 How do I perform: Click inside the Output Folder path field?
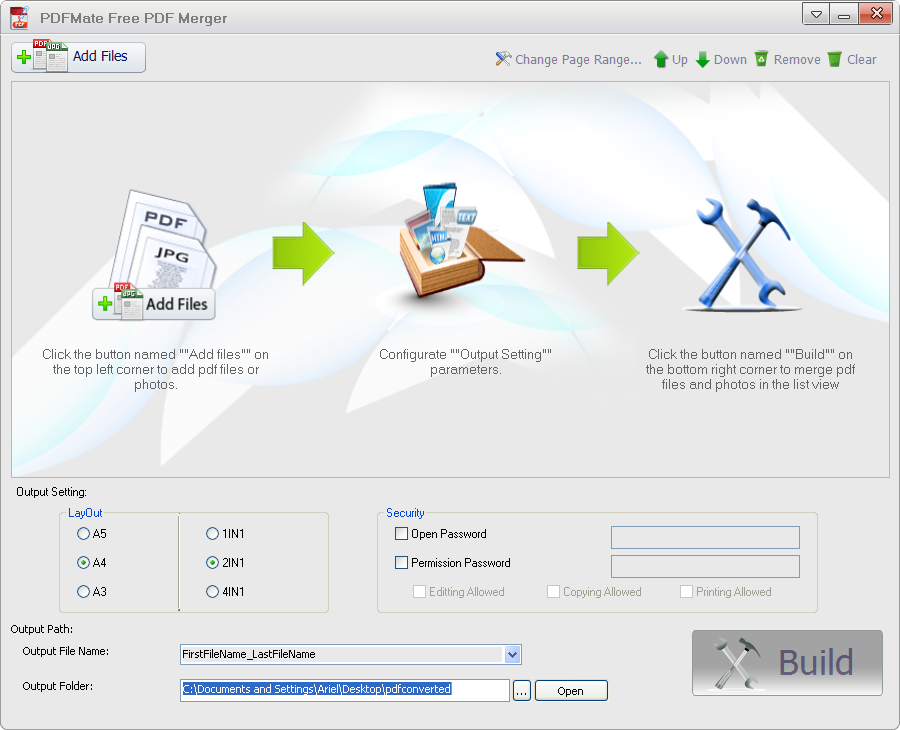point(340,690)
